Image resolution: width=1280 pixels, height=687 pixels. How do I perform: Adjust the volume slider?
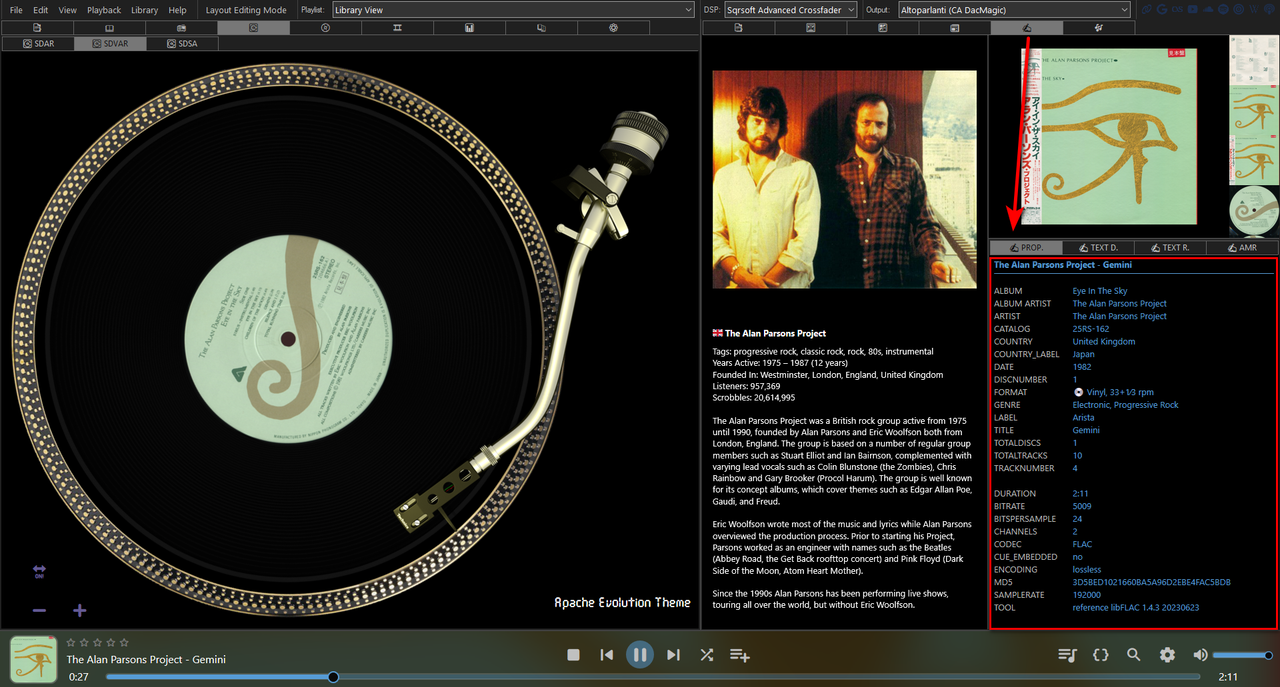coord(1242,654)
